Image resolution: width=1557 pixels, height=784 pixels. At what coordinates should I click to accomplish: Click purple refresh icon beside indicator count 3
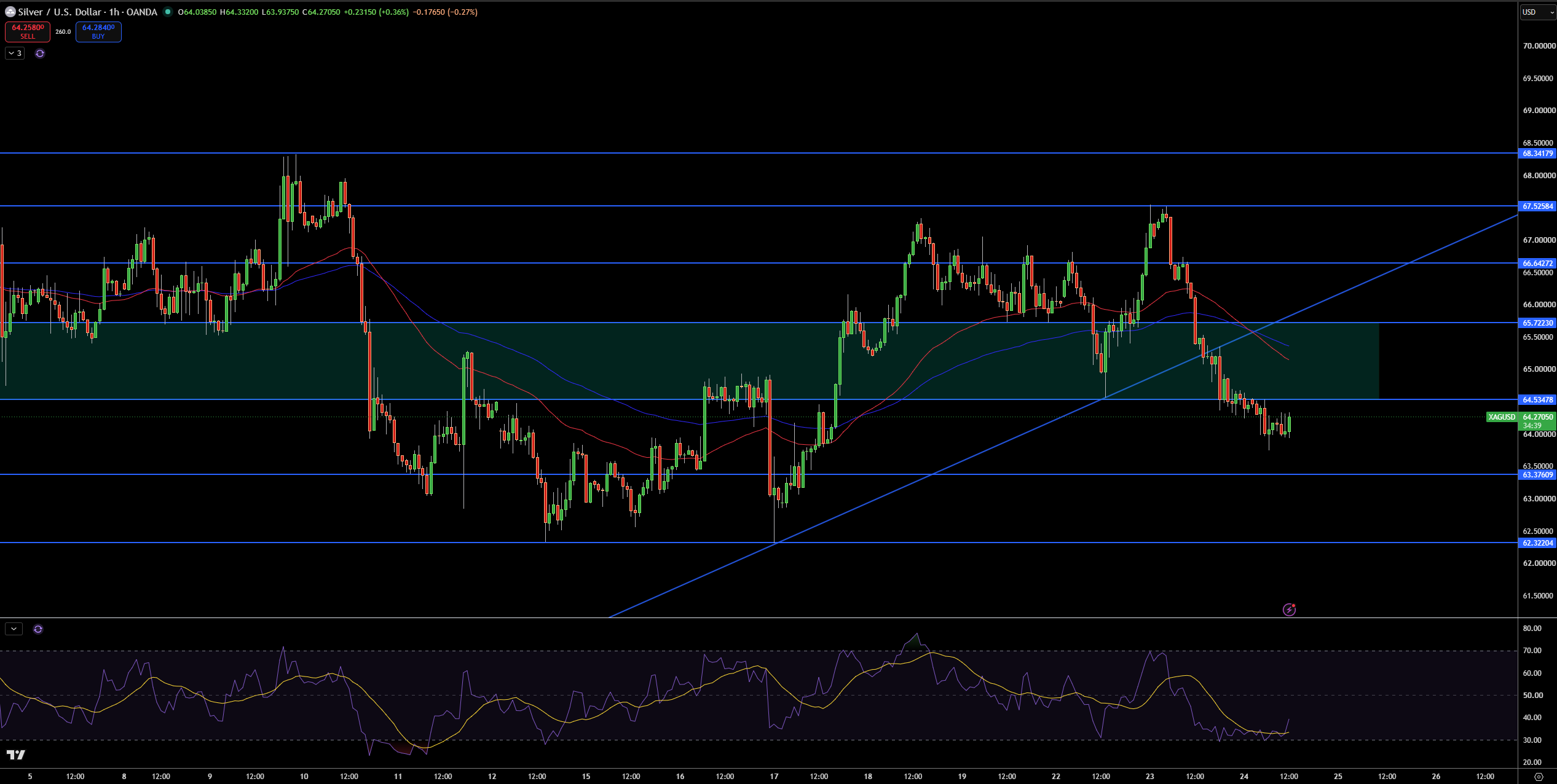click(x=40, y=53)
